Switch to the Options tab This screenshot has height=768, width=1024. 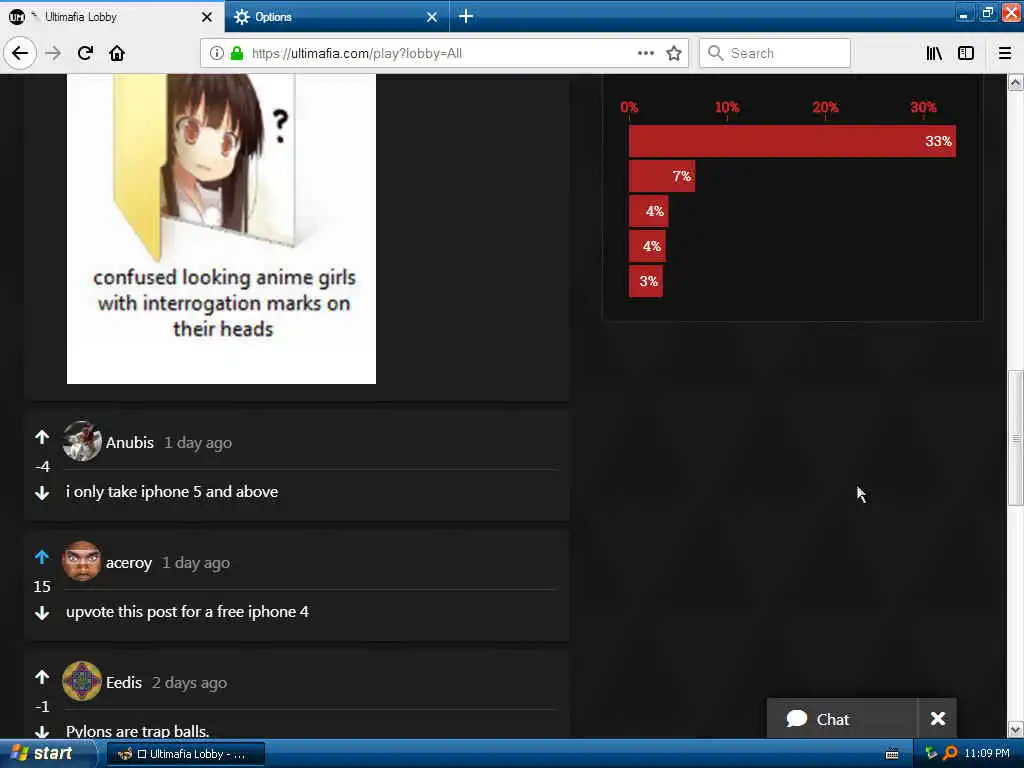(x=336, y=16)
